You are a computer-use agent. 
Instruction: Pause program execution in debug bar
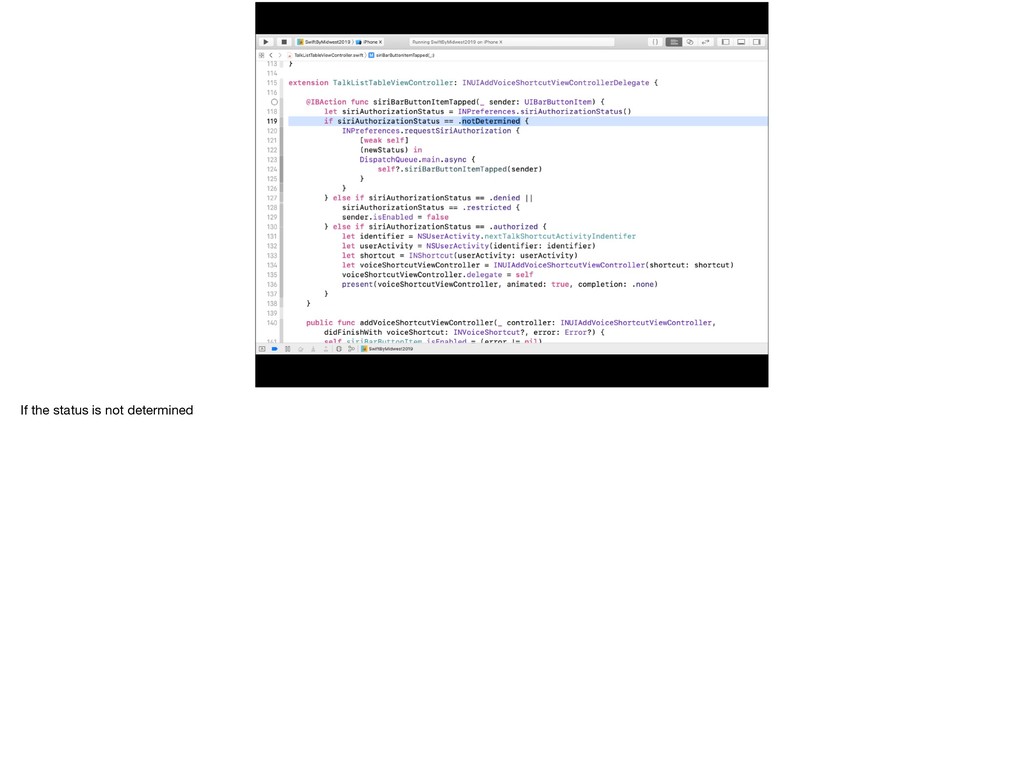point(287,349)
